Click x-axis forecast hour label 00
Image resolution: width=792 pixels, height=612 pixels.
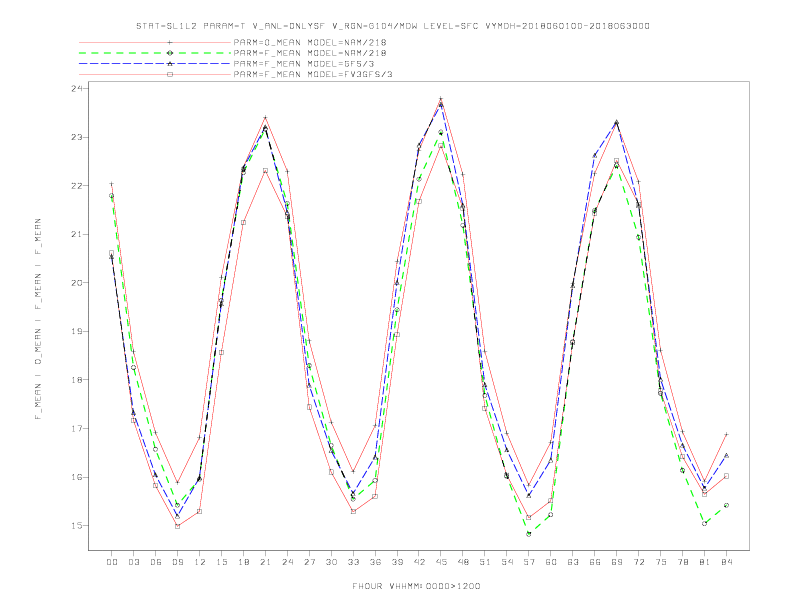(x=112, y=562)
